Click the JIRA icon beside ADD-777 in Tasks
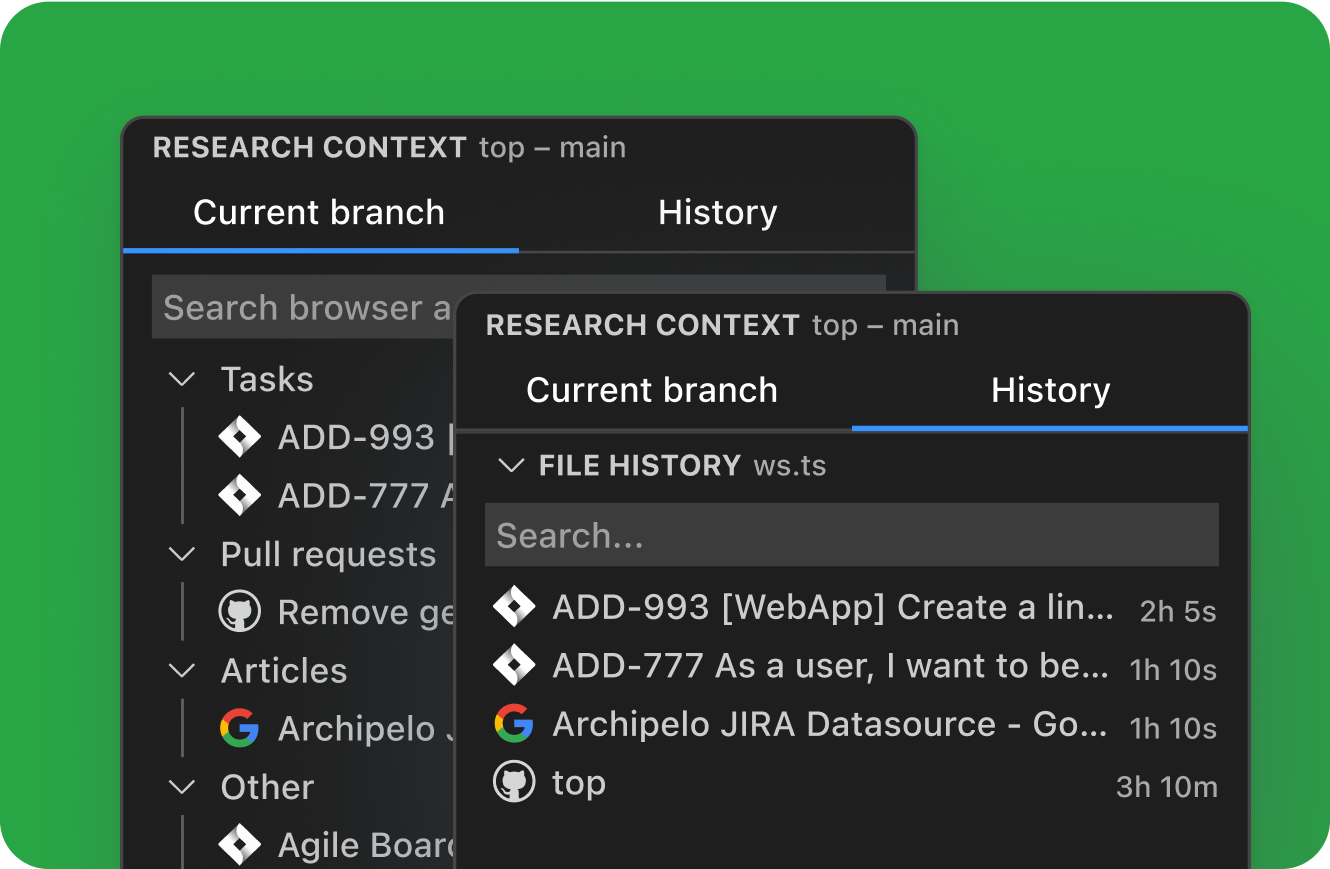The image size is (1330, 869). [x=240, y=495]
